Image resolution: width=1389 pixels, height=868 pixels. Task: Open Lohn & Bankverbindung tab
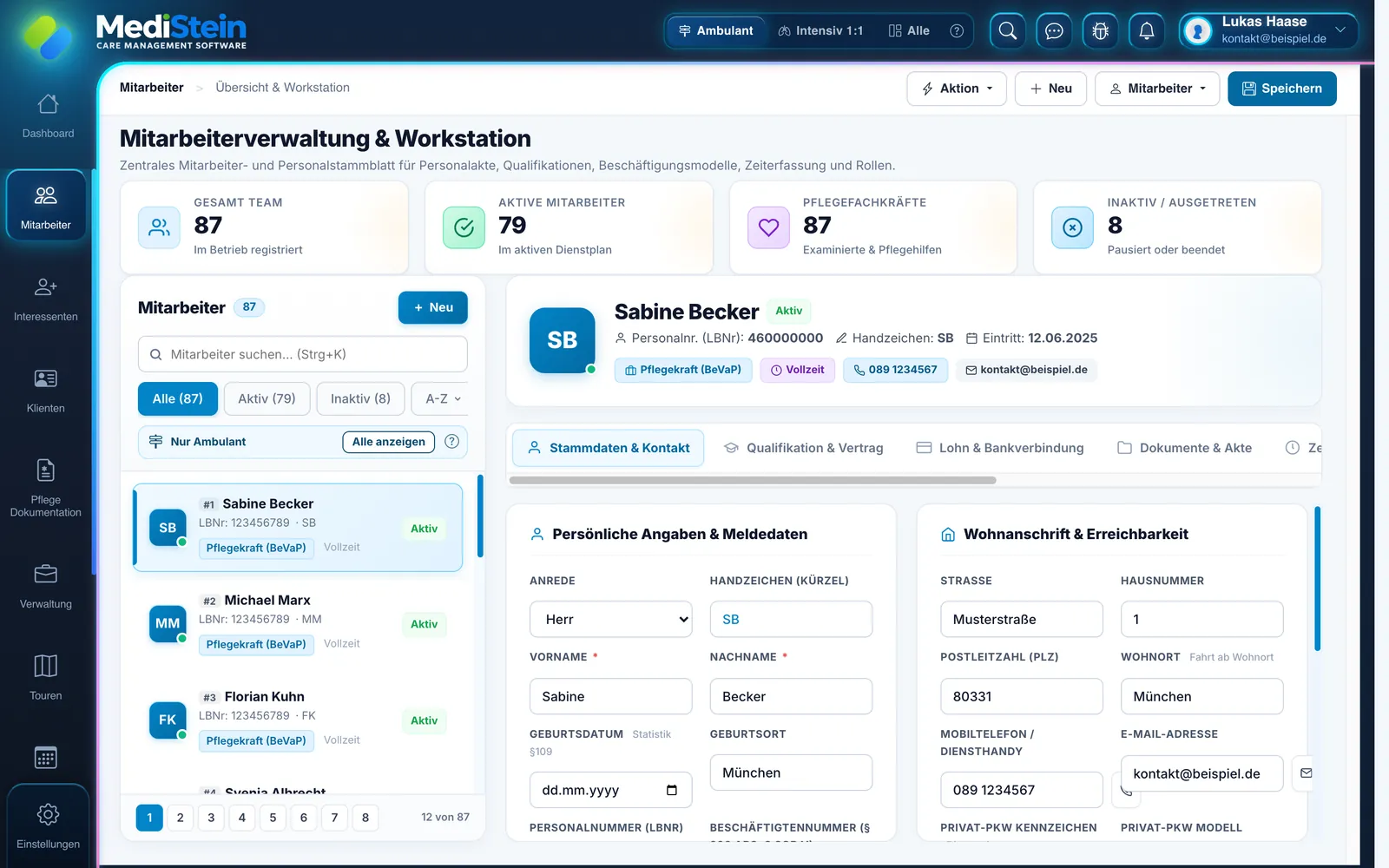[1000, 448]
